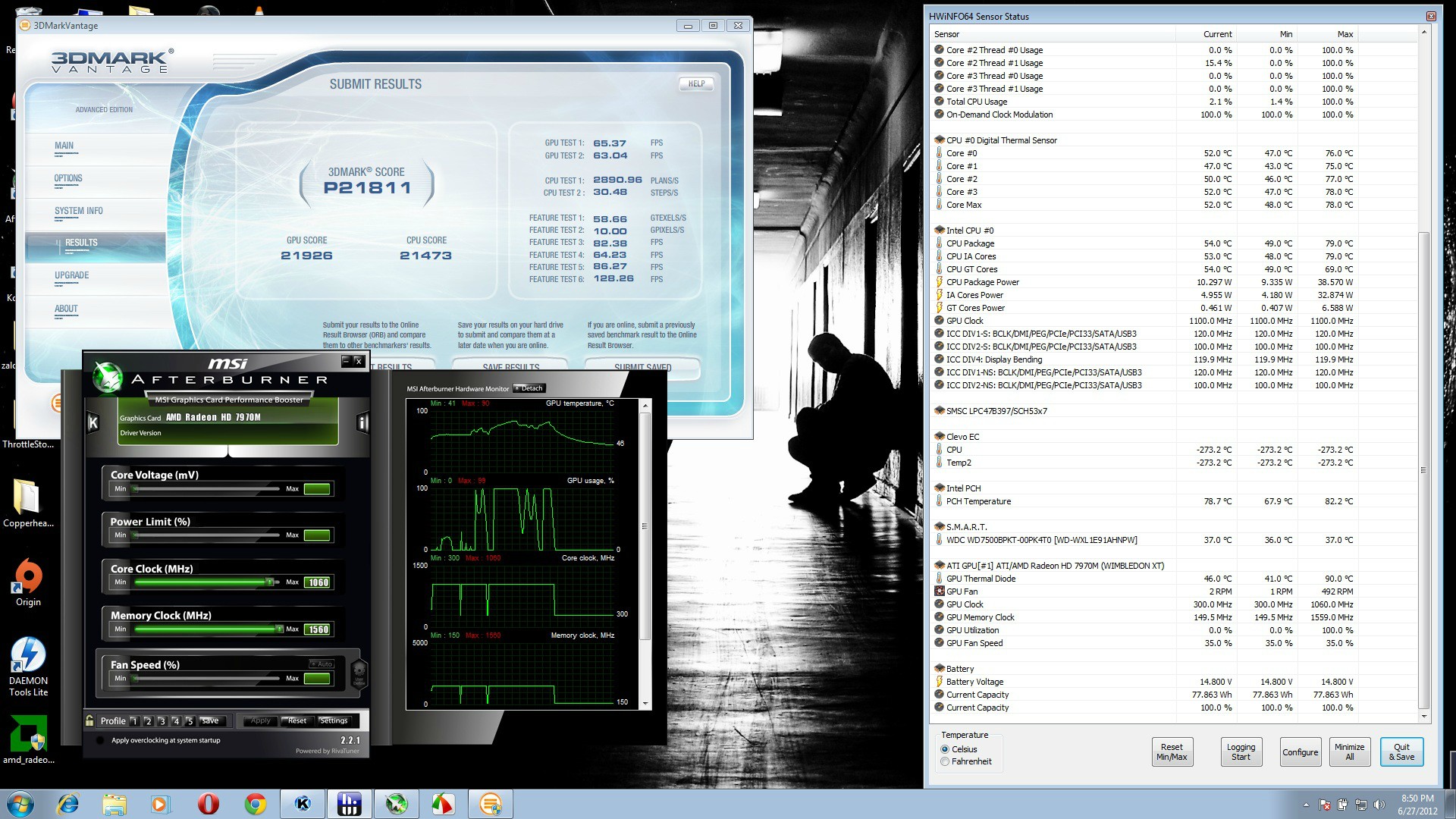Click the Fan Speed slider track
1456x819 pixels.
point(206,679)
